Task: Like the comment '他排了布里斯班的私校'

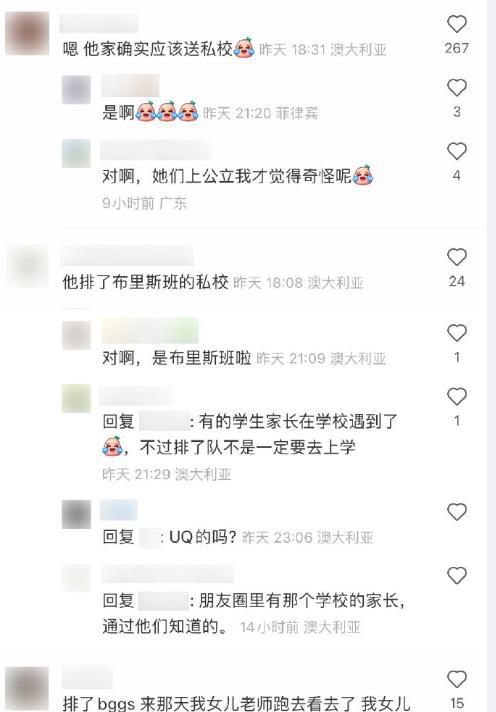Action: point(456,257)
